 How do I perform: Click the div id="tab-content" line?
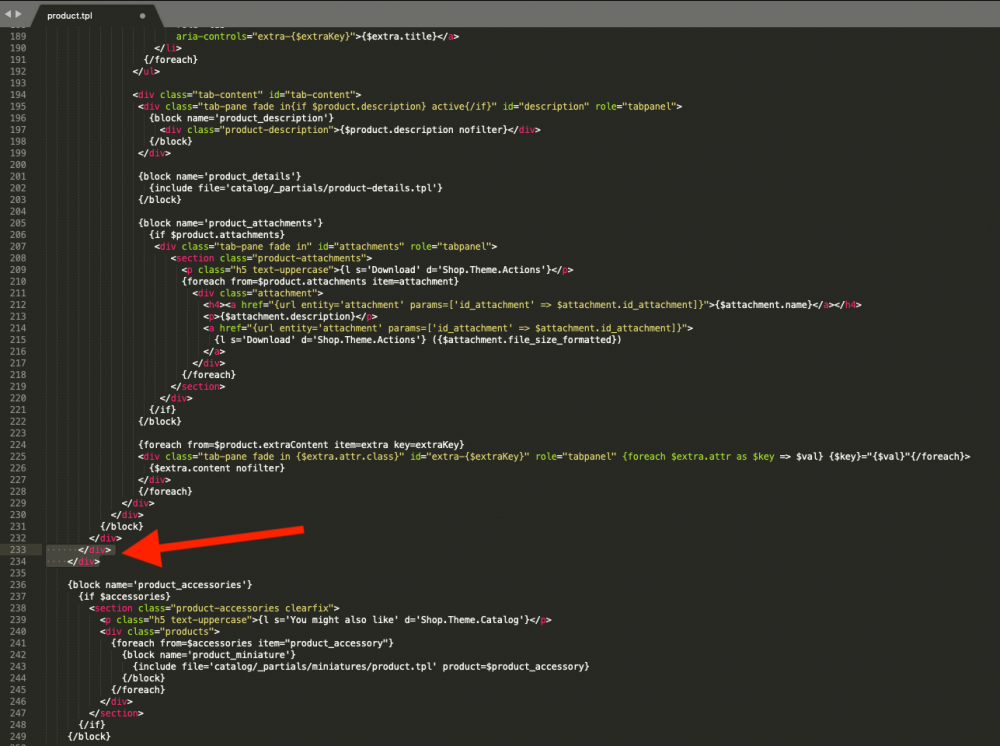pos(247,94)
